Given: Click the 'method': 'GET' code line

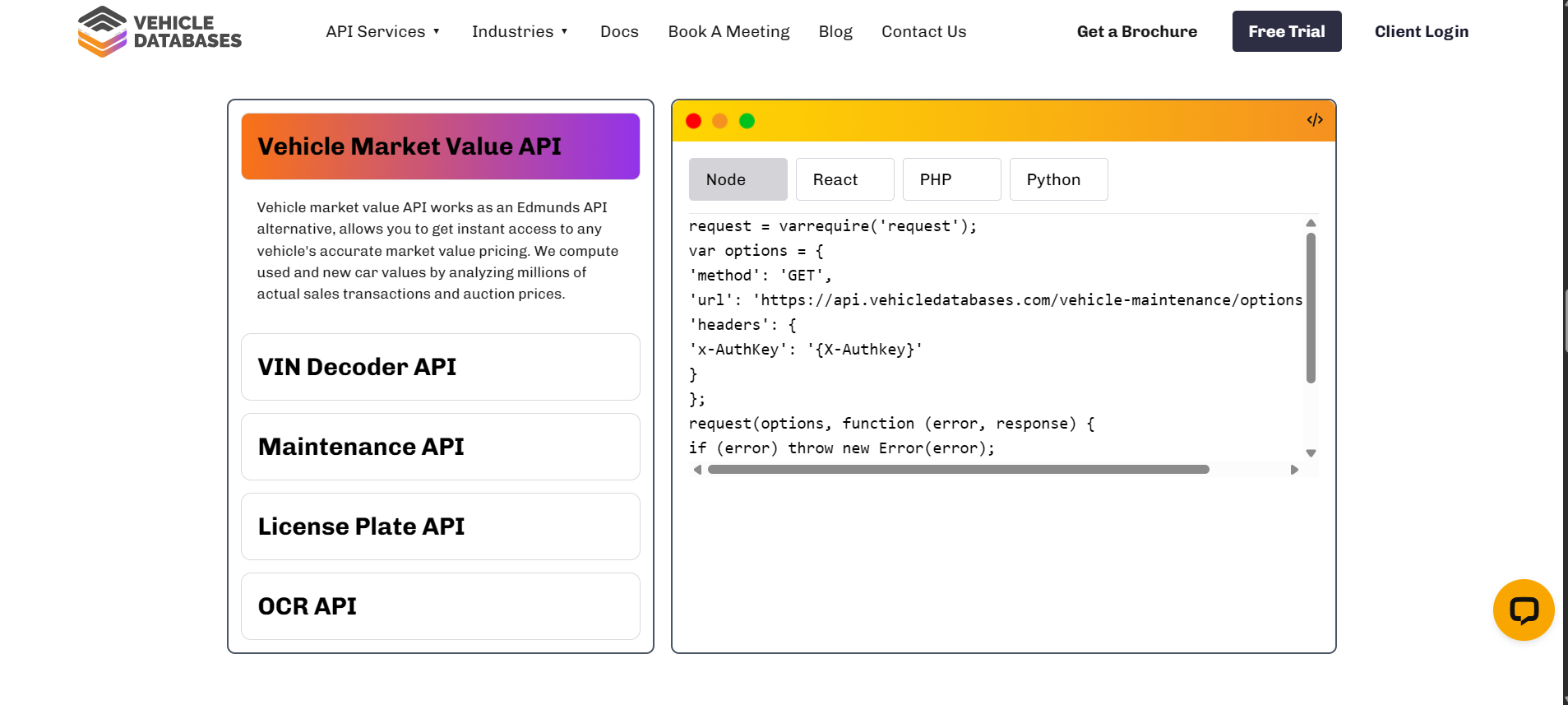Looking at the screenshot, I should click(761, 276).
